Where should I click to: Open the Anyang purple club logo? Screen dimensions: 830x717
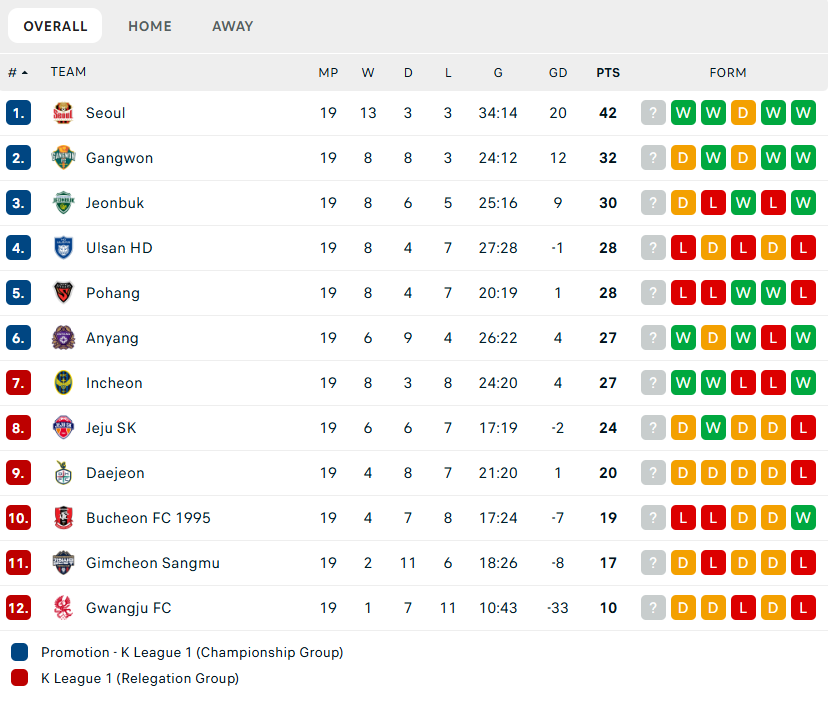pyautogui.click(x=63, y=338)
